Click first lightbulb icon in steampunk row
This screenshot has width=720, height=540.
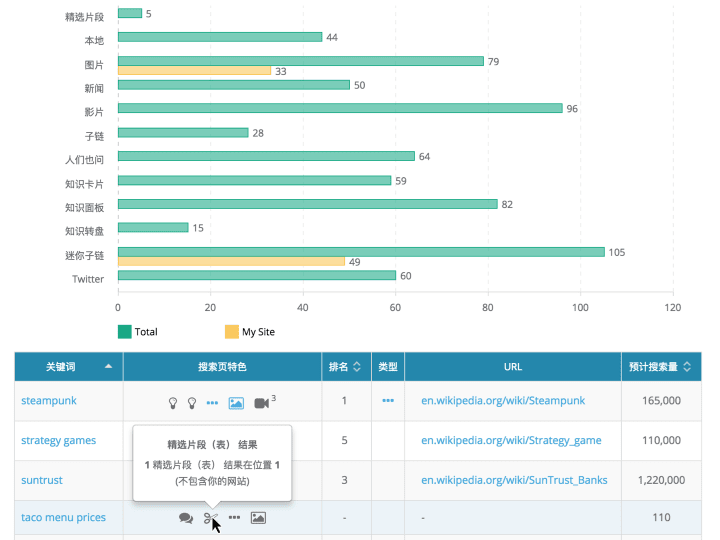[172, 402]
